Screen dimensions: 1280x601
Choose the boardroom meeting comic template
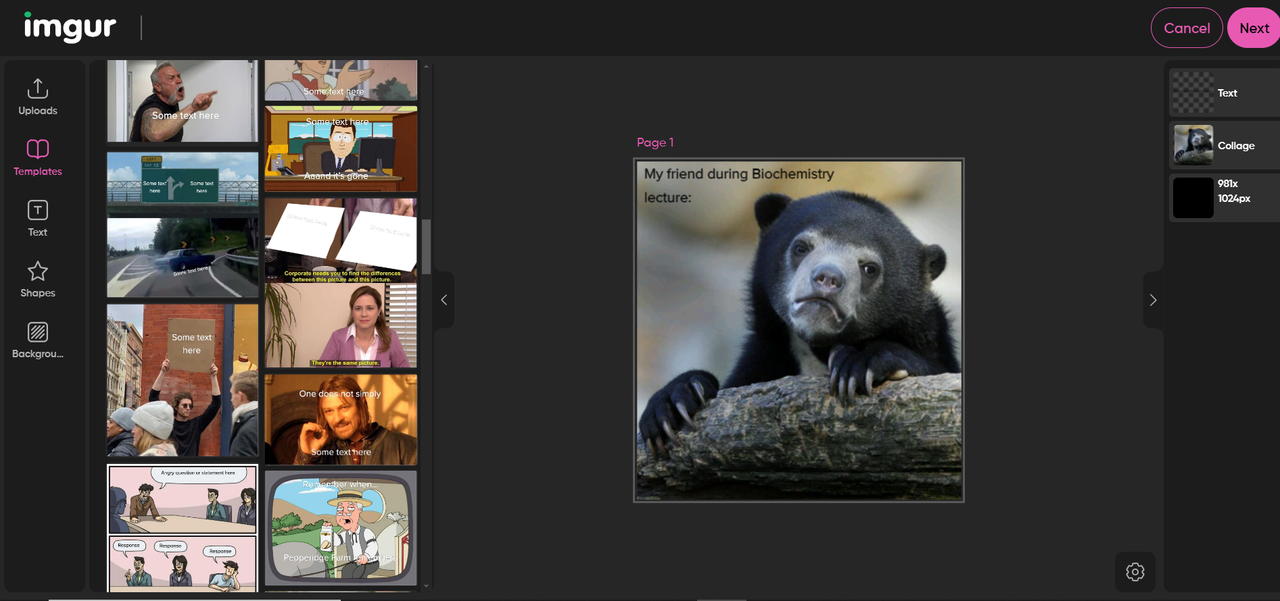click(x=182, y=526)
